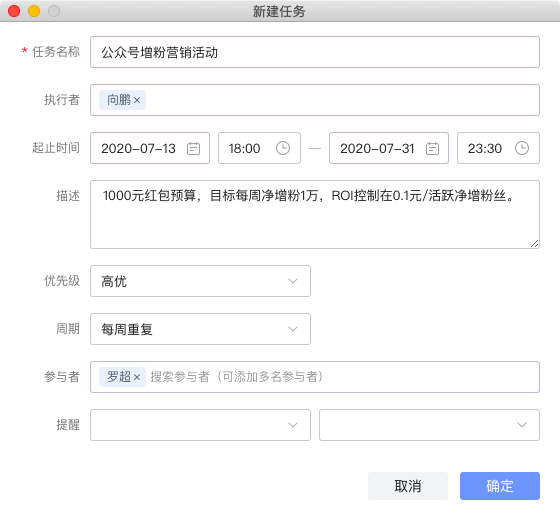Click the 18:00 start time clock icon
This screenshot has height=520, width=560.
pos(283,148)
